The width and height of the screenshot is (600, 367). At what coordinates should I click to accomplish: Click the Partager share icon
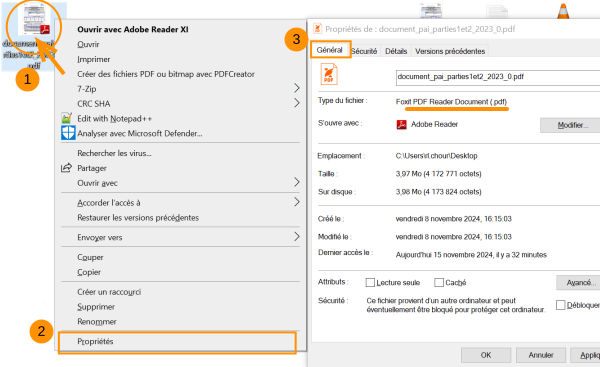(x=66, y=168)
